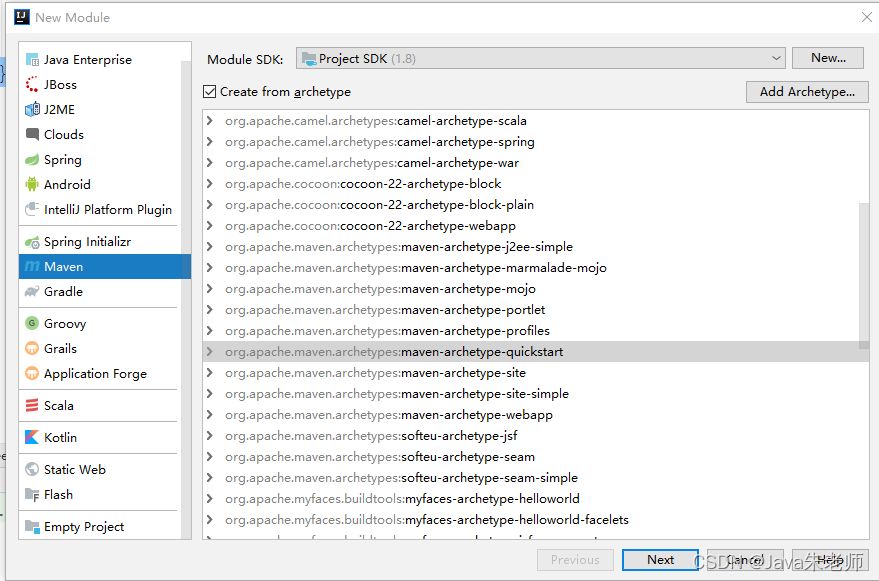Select IntelliJ Platform Plugin icon
Viewport: 879px width, 581px height.
click(32, 210)
